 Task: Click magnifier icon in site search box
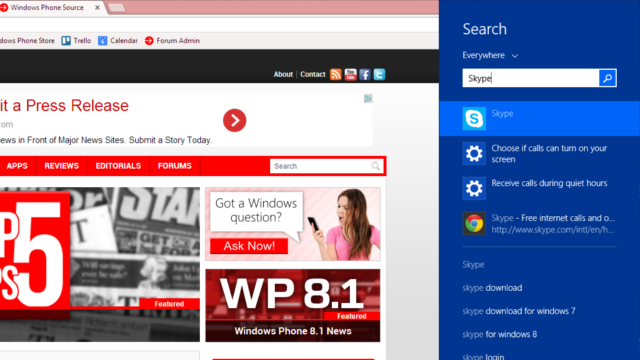376,166
